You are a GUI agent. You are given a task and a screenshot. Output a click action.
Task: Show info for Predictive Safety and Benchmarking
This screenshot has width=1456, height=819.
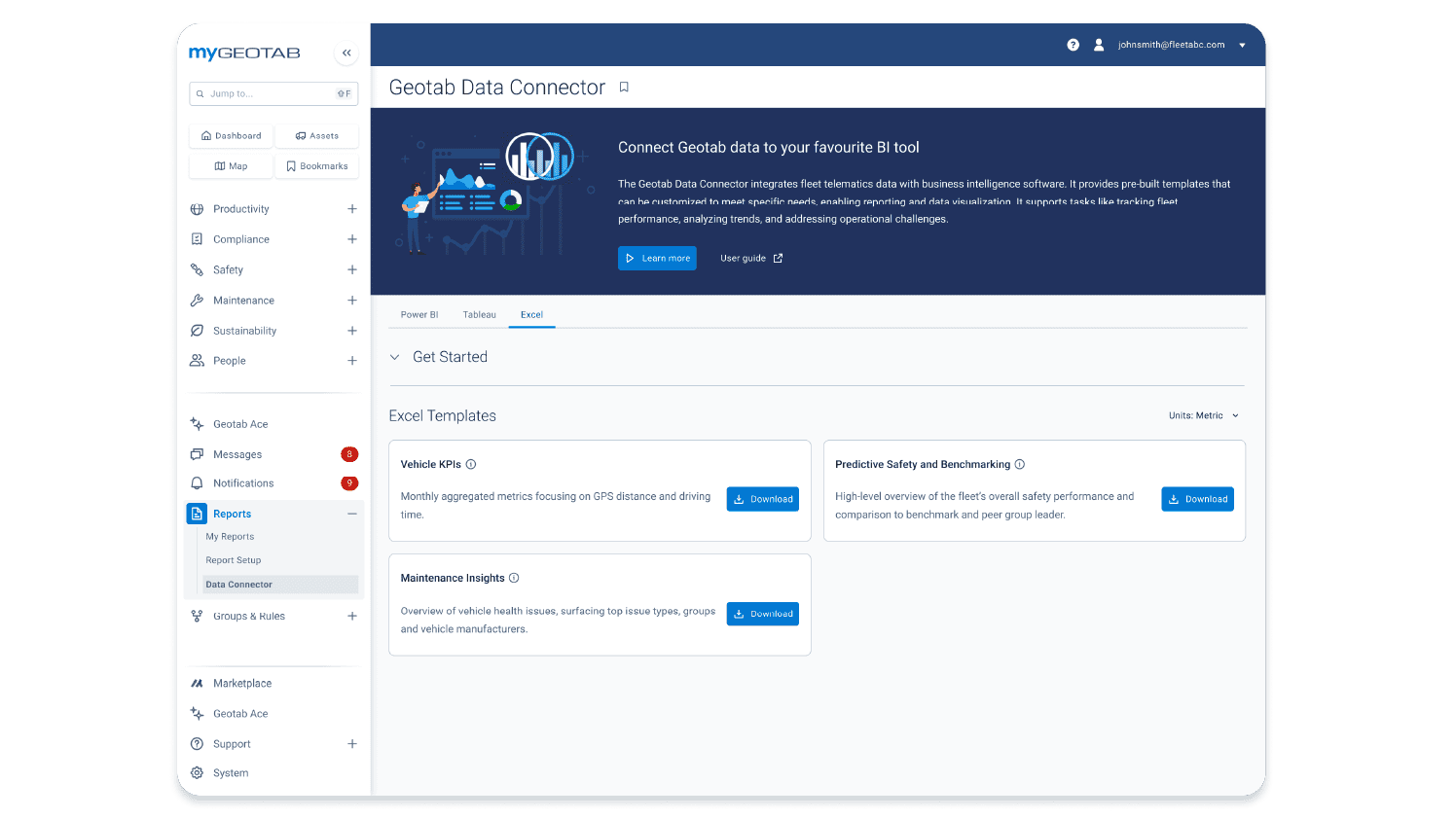pyautogui.click(x=1020, y=465)
